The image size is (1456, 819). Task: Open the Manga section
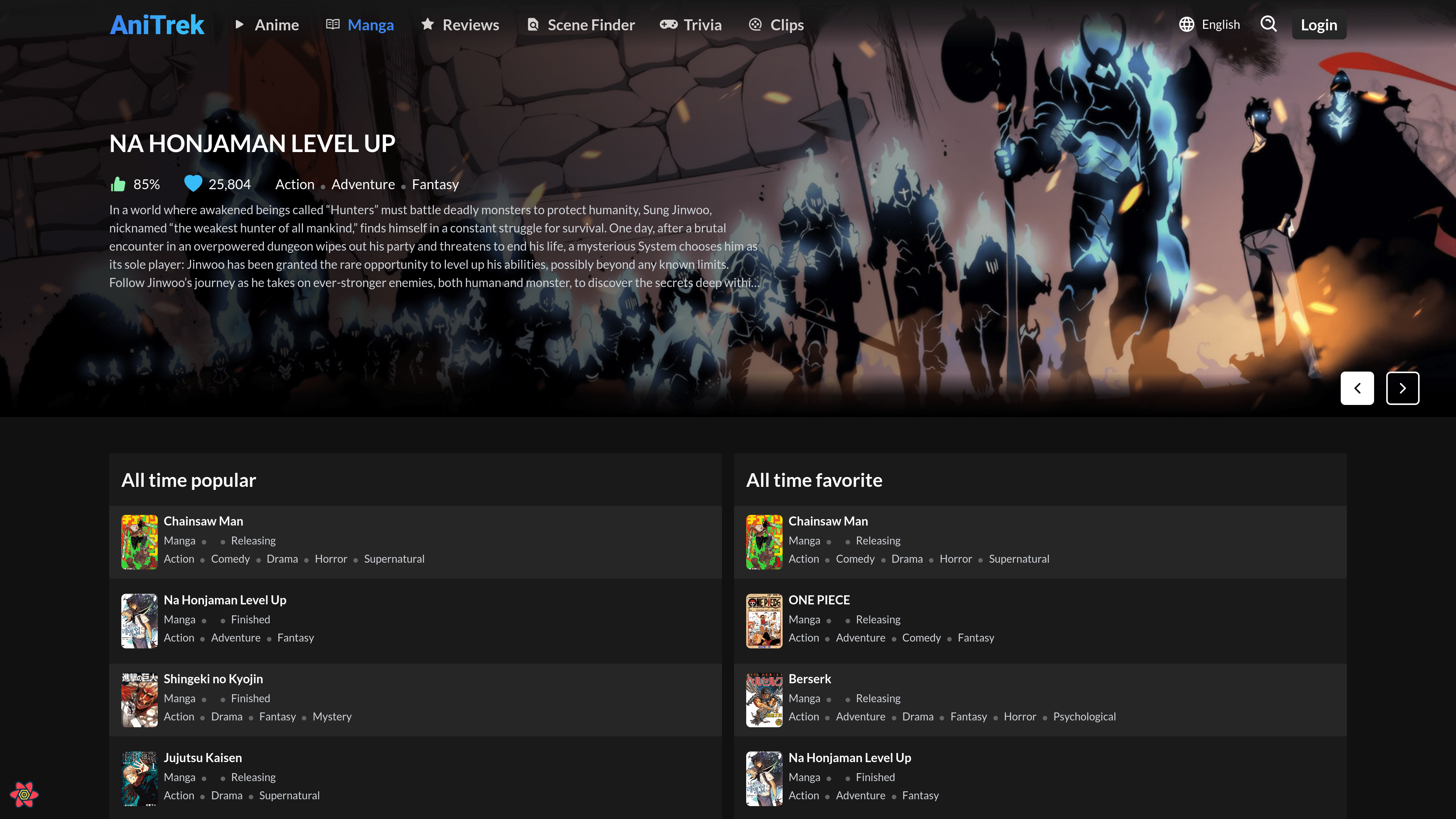point(370,25)
